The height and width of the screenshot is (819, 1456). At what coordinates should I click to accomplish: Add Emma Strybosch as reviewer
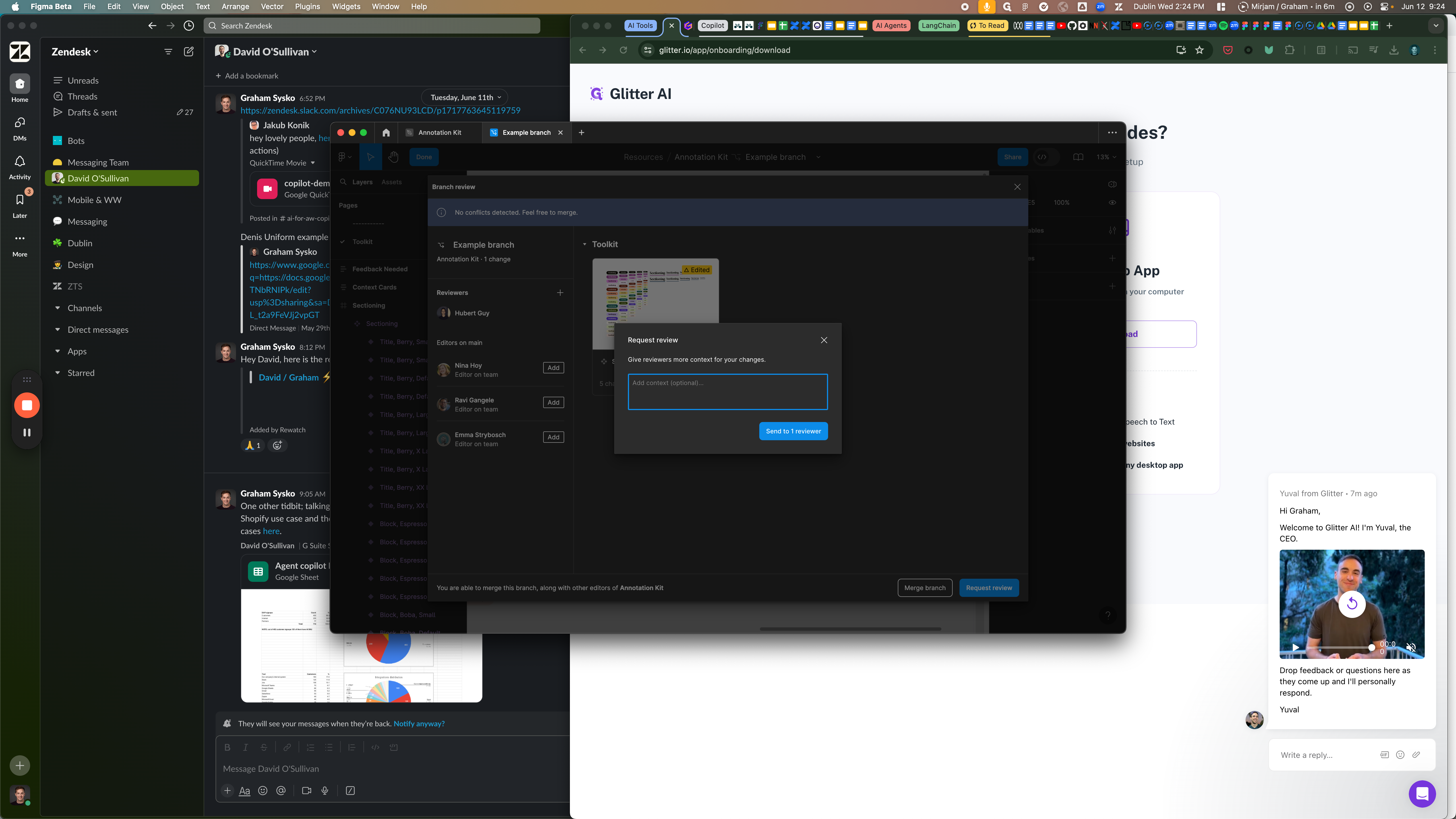point(553,437)
